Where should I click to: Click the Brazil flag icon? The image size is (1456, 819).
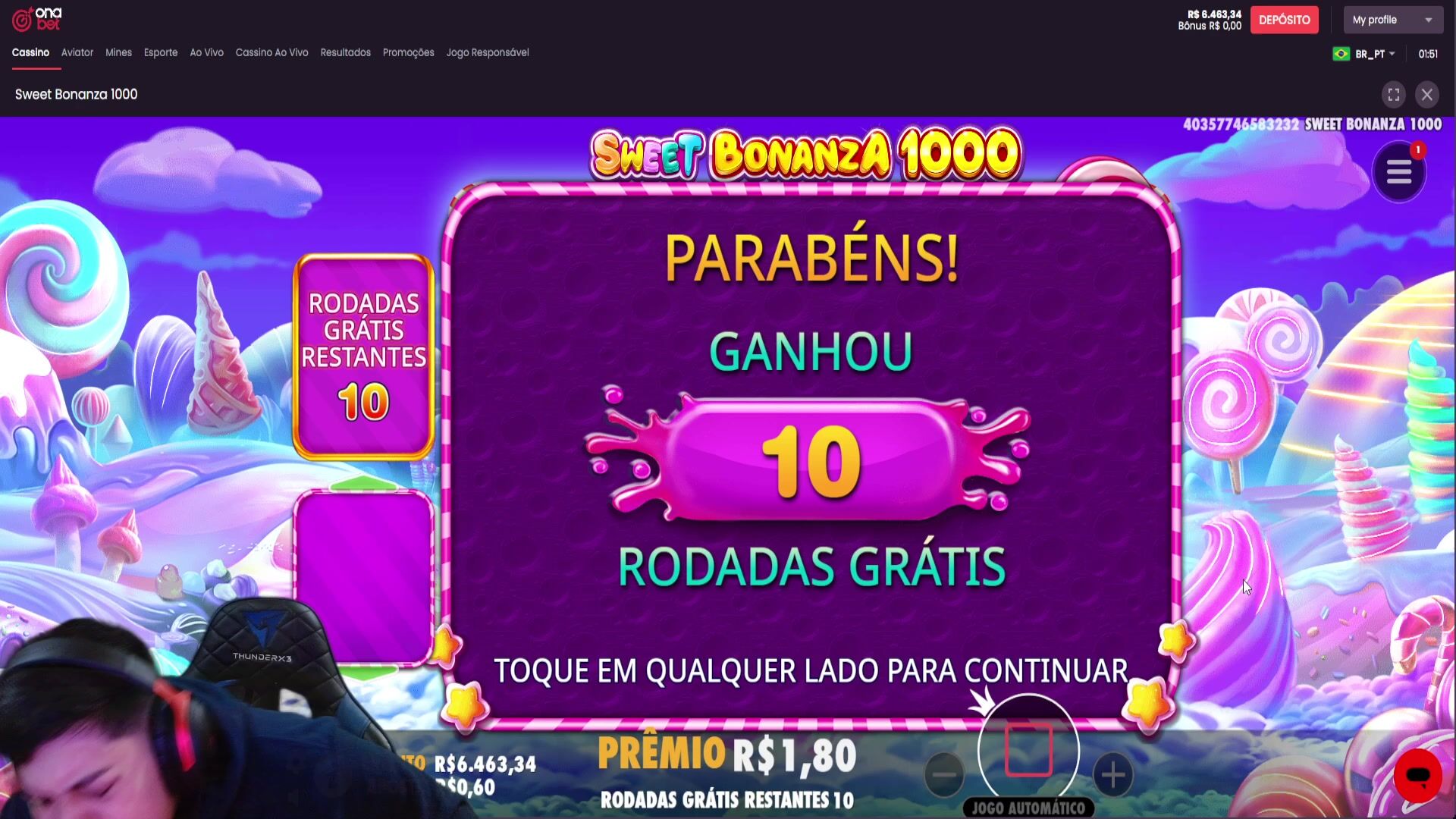click(1341, 54)
